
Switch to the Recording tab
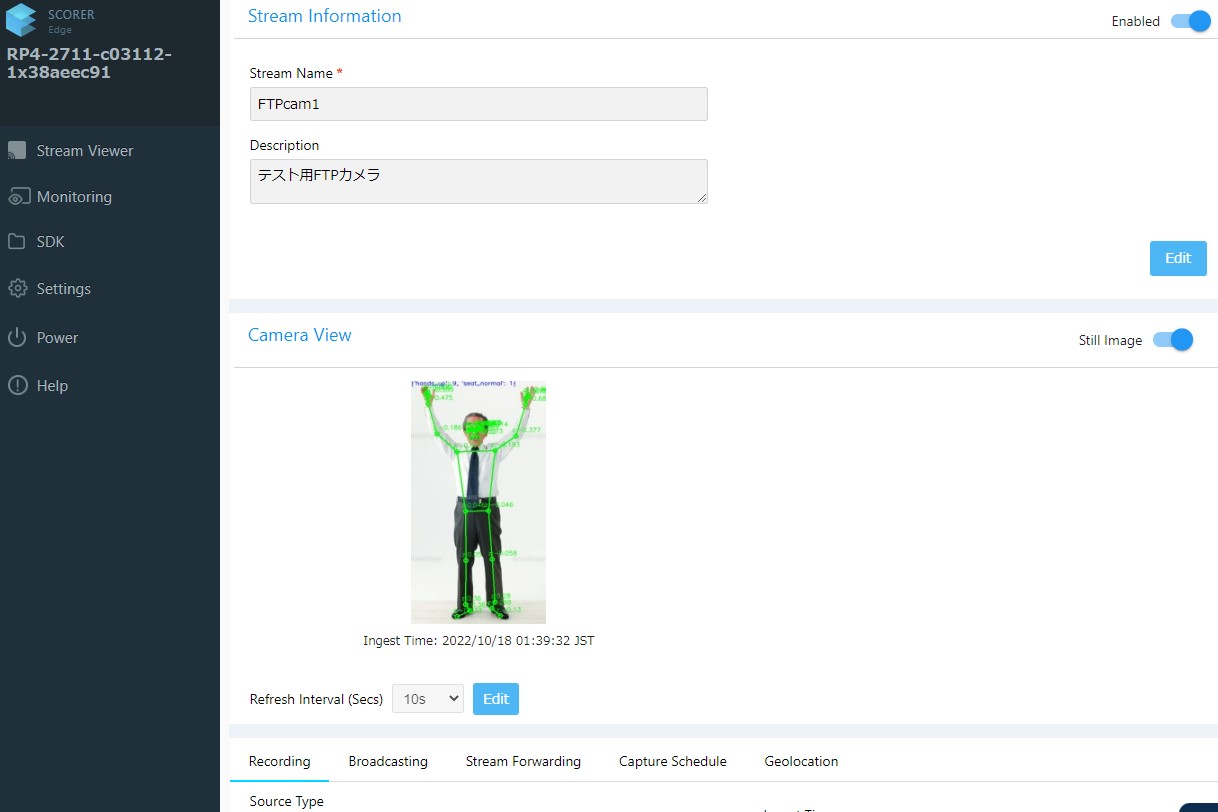(x=279, y=761)
